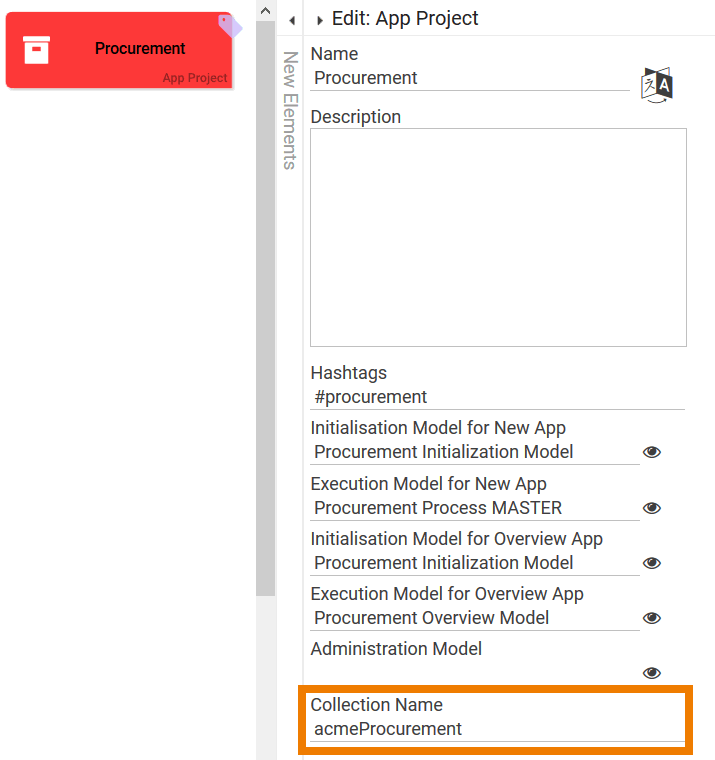Click the empty Administration Model field
The height and width of the screenshot is (760, 715).
coord(474,673)
